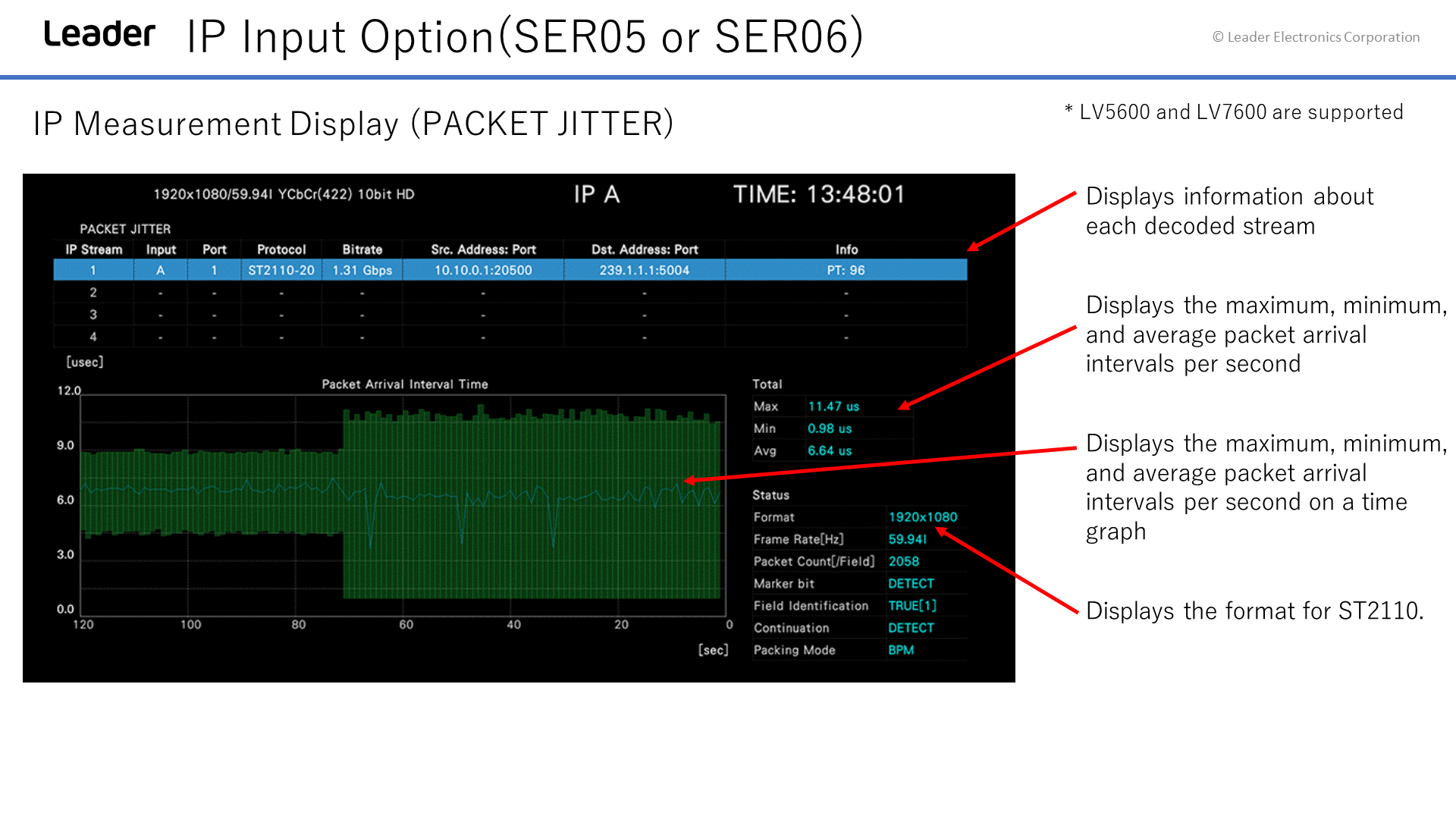Click the LV5600 and LV7600 supported note
Screen dimensions: 1456x819
point(1234,112)
